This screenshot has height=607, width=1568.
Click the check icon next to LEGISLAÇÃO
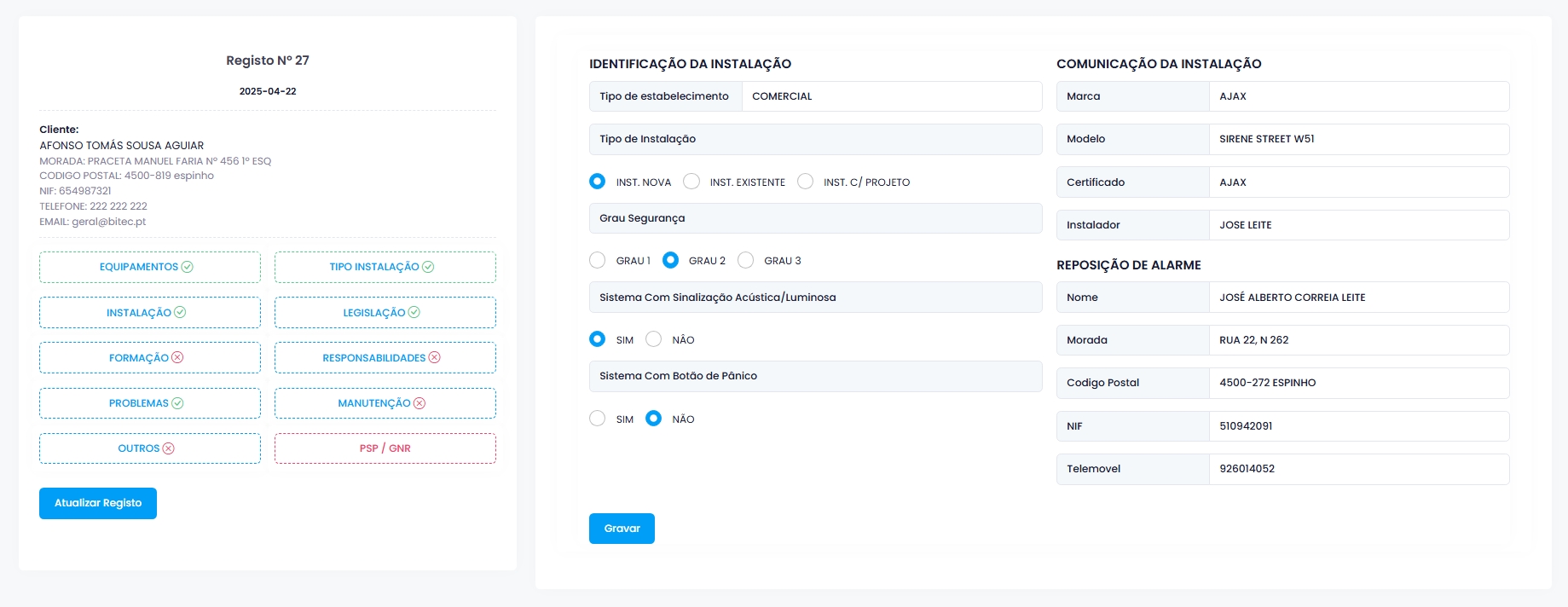(x=414, y=313)
